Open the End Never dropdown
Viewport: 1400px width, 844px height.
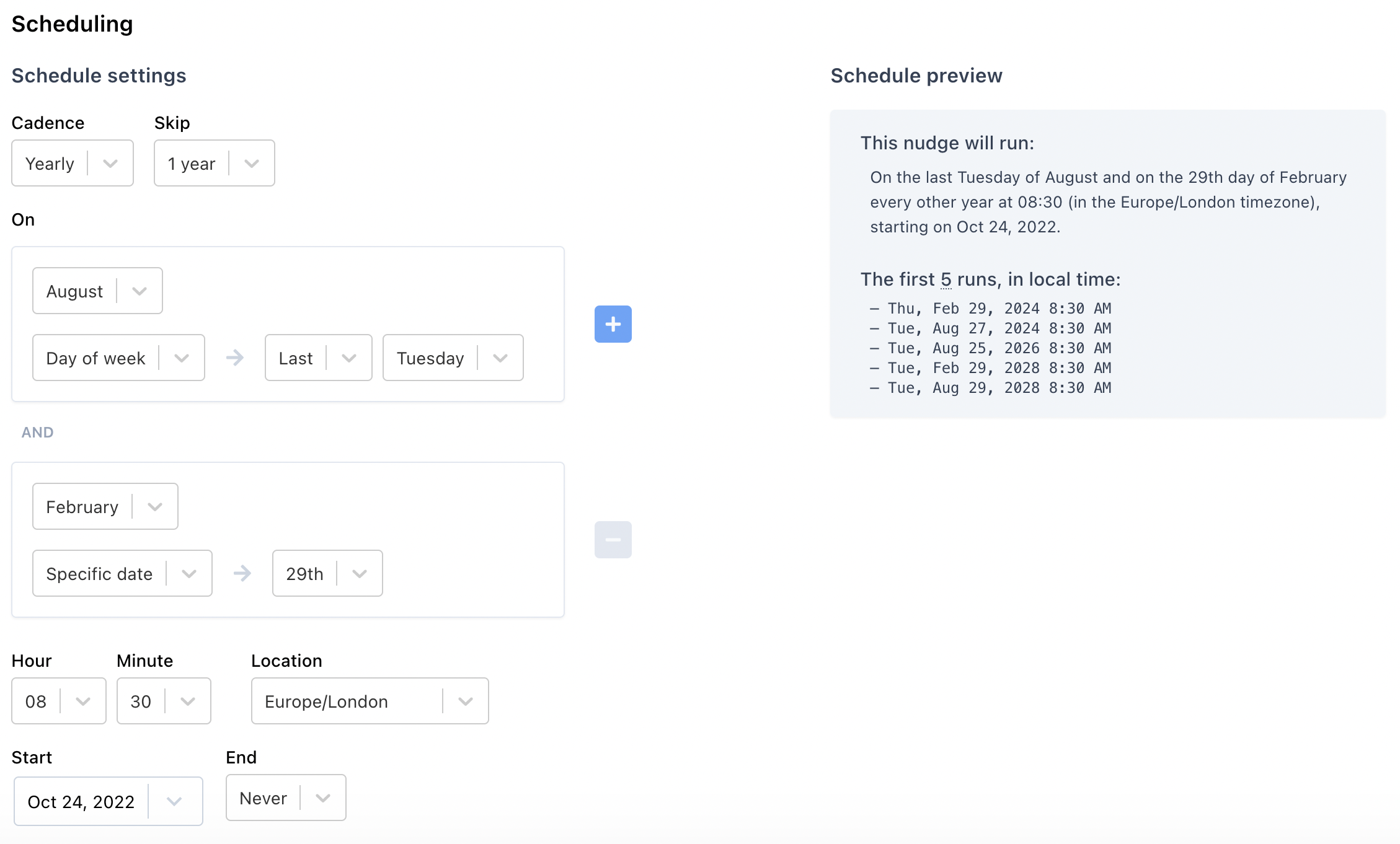point(285,798)
